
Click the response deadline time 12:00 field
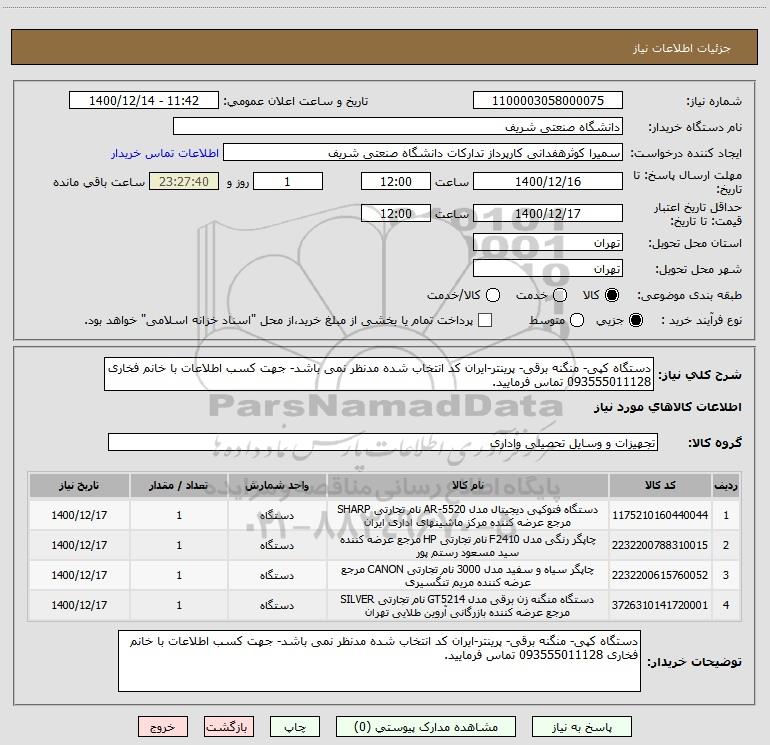(x=396, y=181)
